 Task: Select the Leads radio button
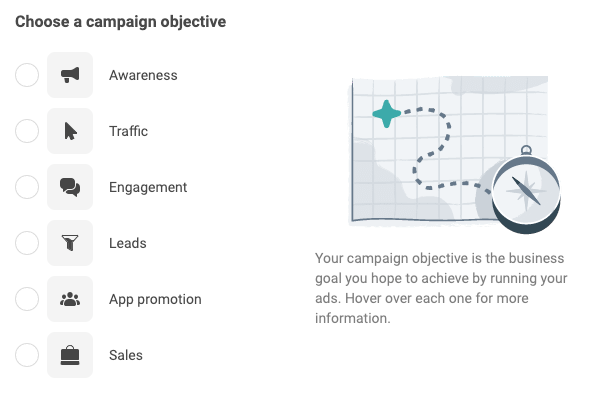click(27, 243)
